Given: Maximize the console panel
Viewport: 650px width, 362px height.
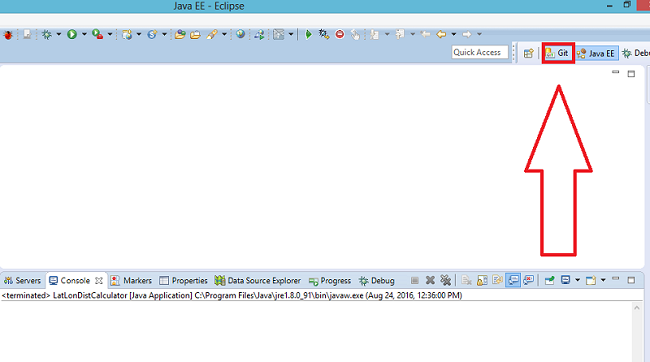Looking at the screenshot, I should coord(631,281).
